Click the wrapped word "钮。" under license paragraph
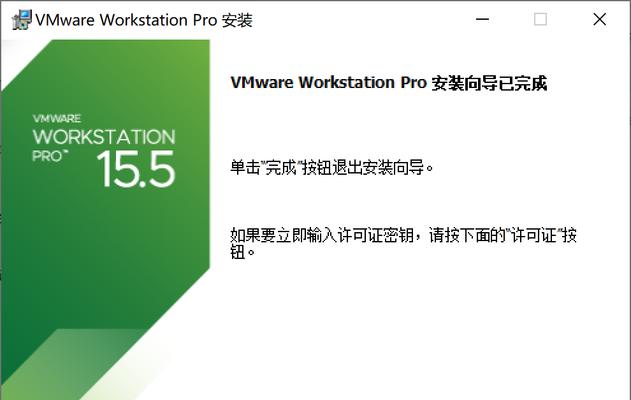Image resolution: width=631 pixels, height=400 pixels. (x=243, y=252)
